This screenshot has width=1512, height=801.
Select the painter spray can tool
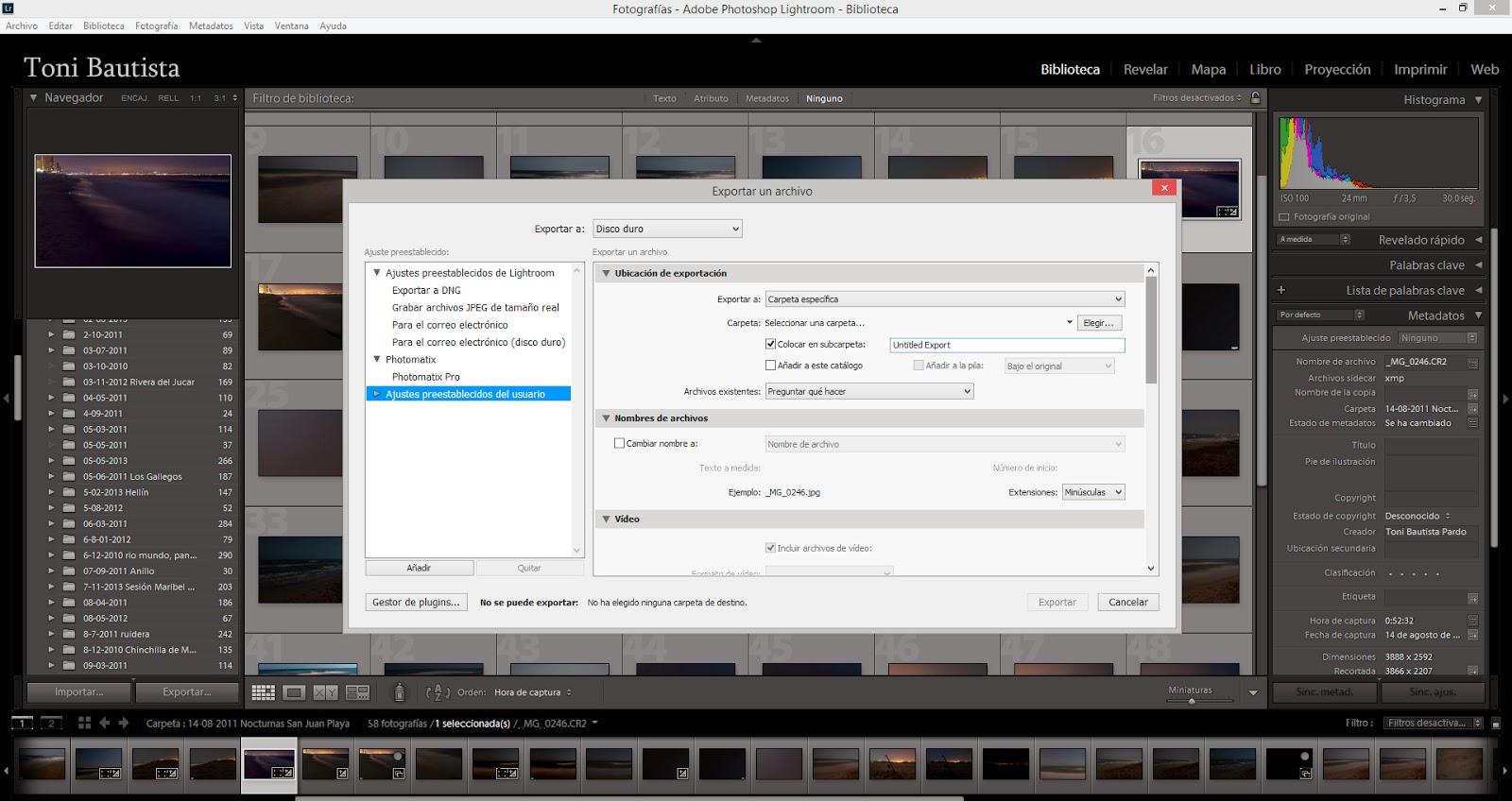pyautogui.click(x=400, y=692)
